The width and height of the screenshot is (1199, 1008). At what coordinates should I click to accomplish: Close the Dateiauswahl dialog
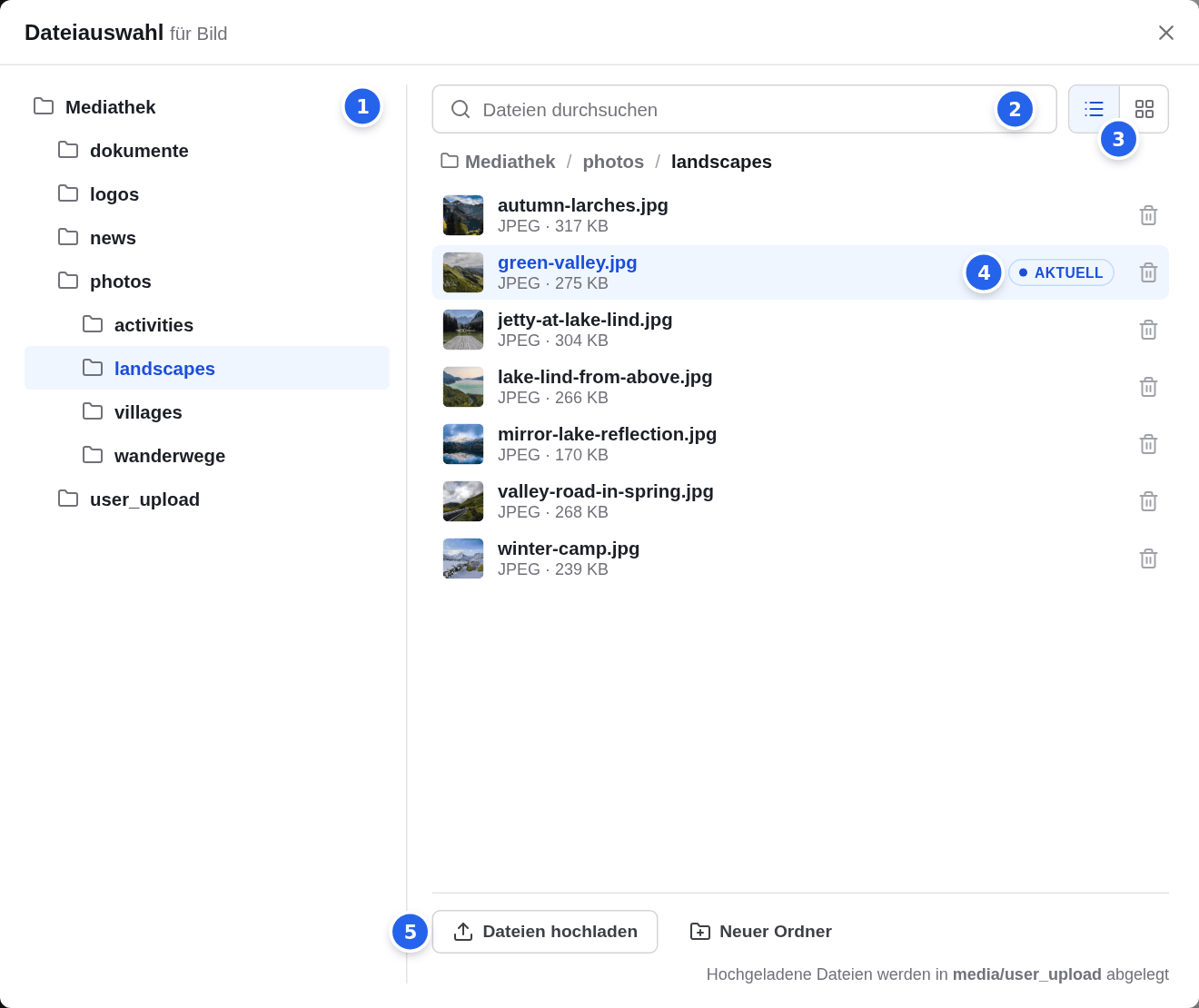[x=1166, y=33]
